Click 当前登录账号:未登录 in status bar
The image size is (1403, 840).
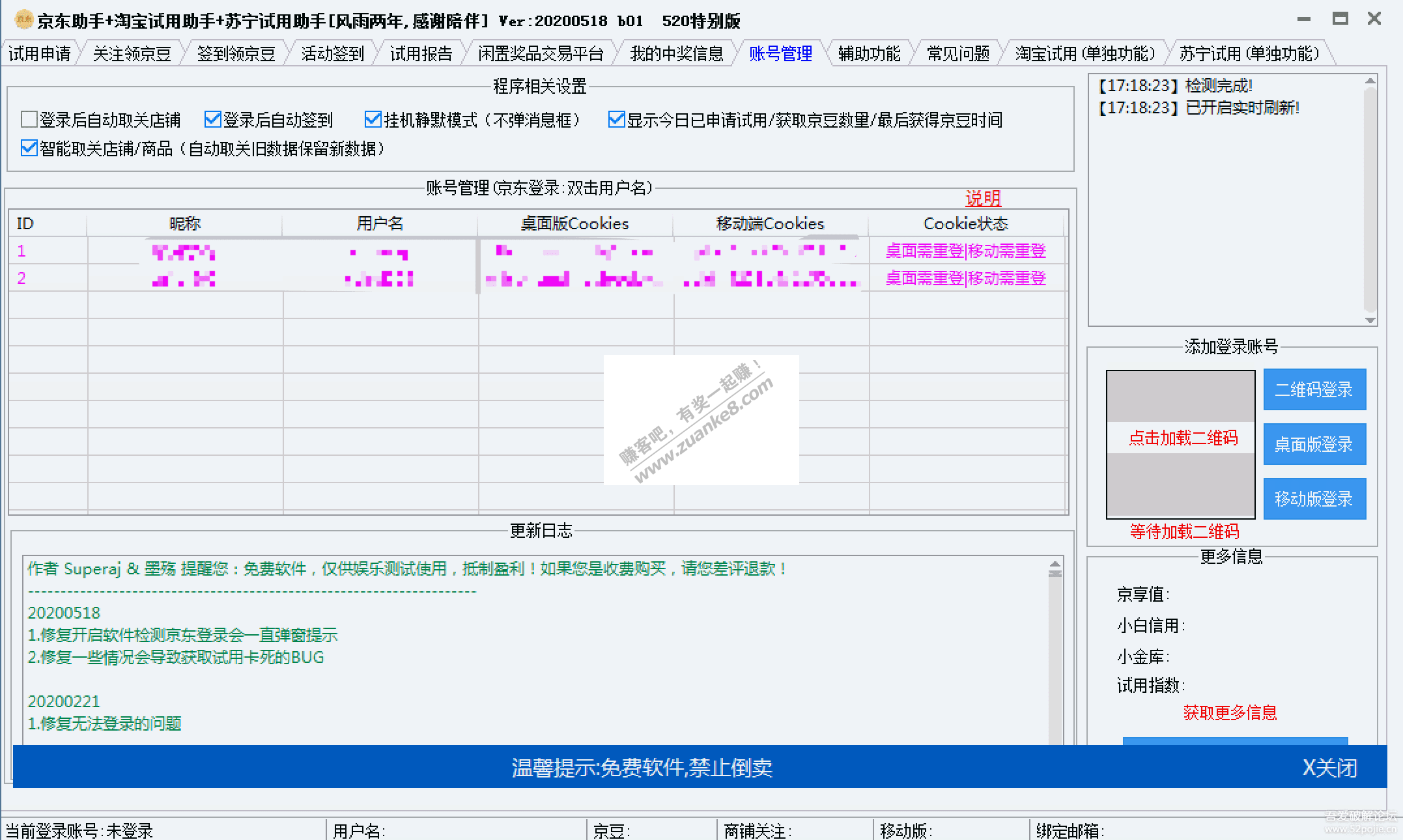[79, 830]
